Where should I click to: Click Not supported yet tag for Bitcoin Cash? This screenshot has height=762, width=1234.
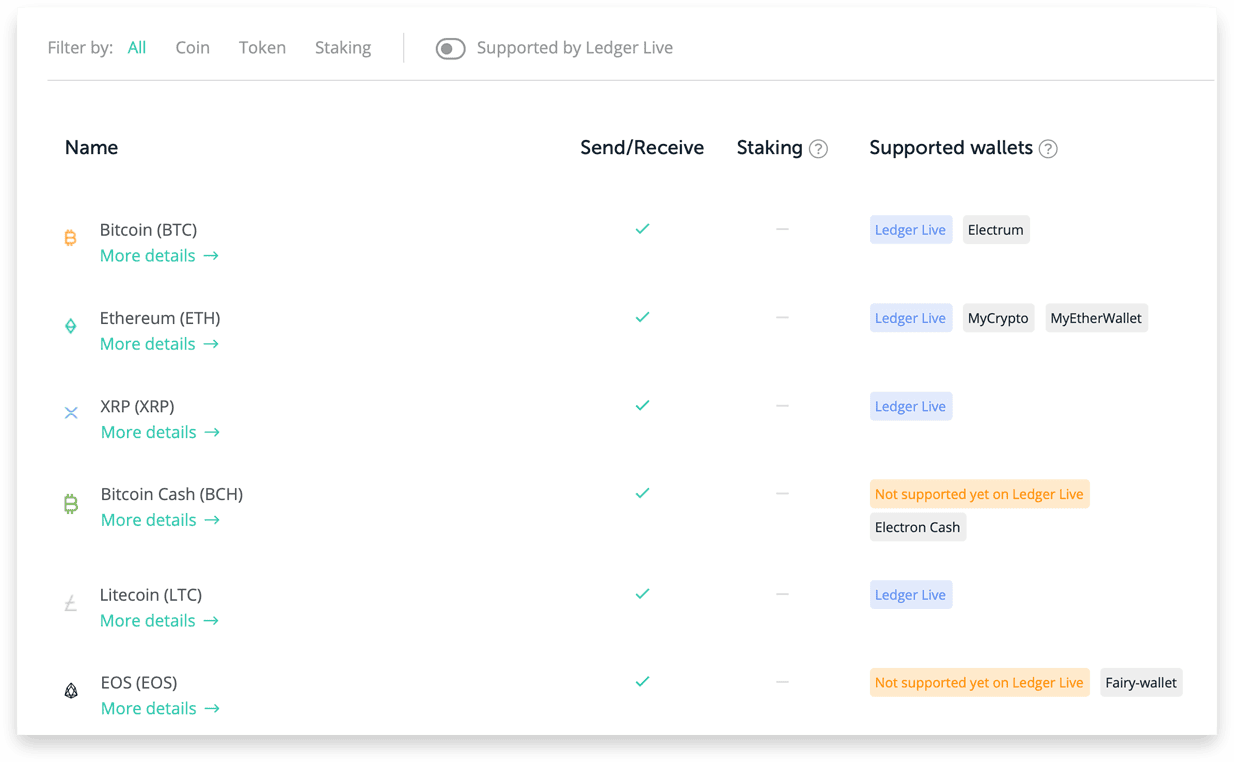[979, 494]
